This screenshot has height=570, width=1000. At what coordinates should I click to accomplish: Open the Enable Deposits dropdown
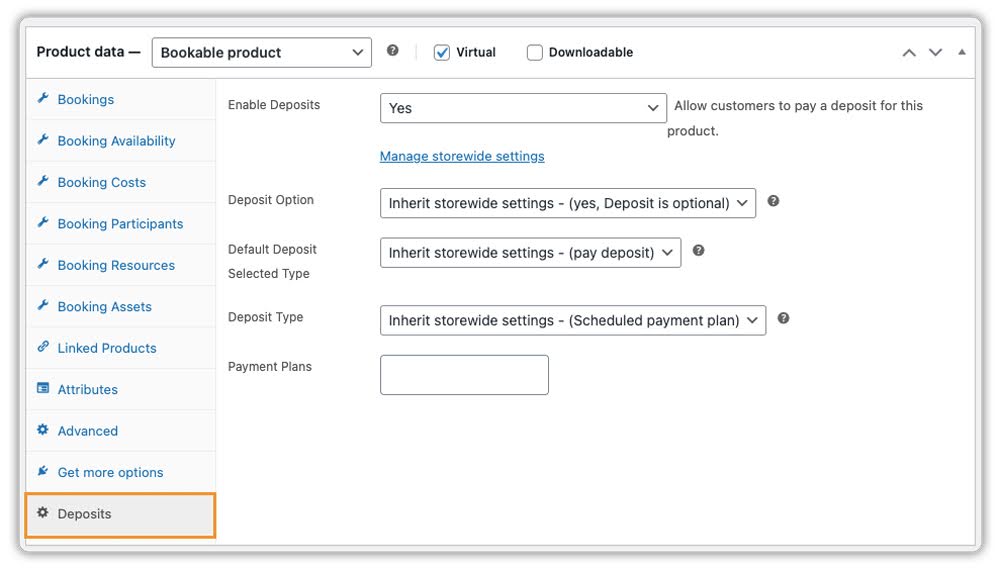(523, 108)
